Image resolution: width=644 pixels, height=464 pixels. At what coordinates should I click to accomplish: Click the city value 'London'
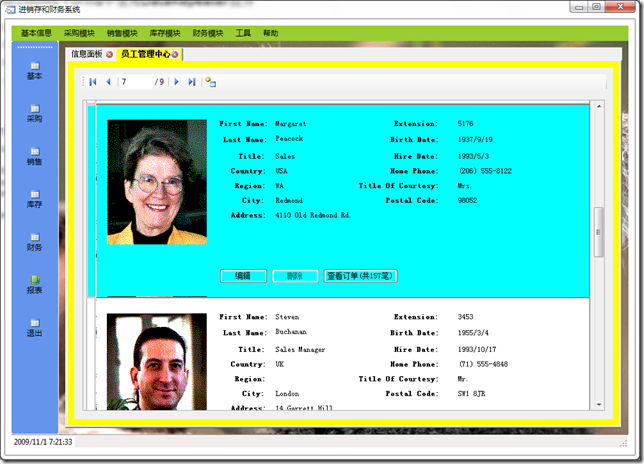pos(287,393)
